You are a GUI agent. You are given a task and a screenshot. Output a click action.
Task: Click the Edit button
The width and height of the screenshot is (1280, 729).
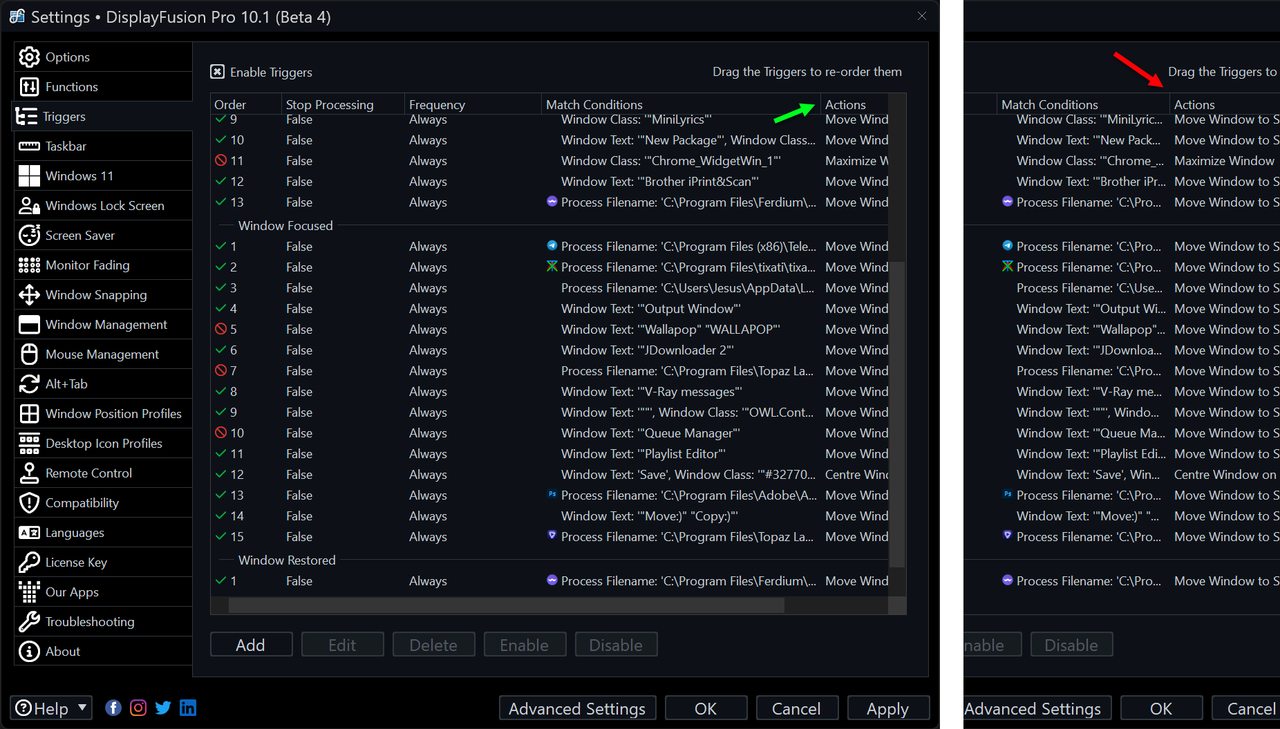tap(342, 645)
